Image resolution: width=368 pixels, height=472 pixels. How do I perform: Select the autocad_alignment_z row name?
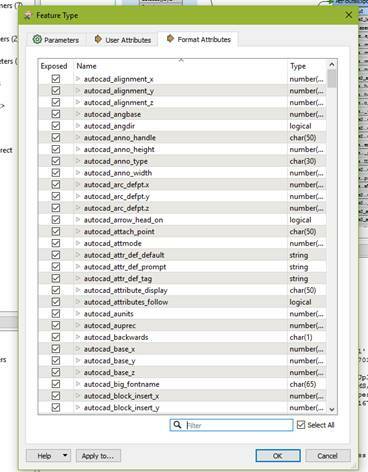(118, 102)
